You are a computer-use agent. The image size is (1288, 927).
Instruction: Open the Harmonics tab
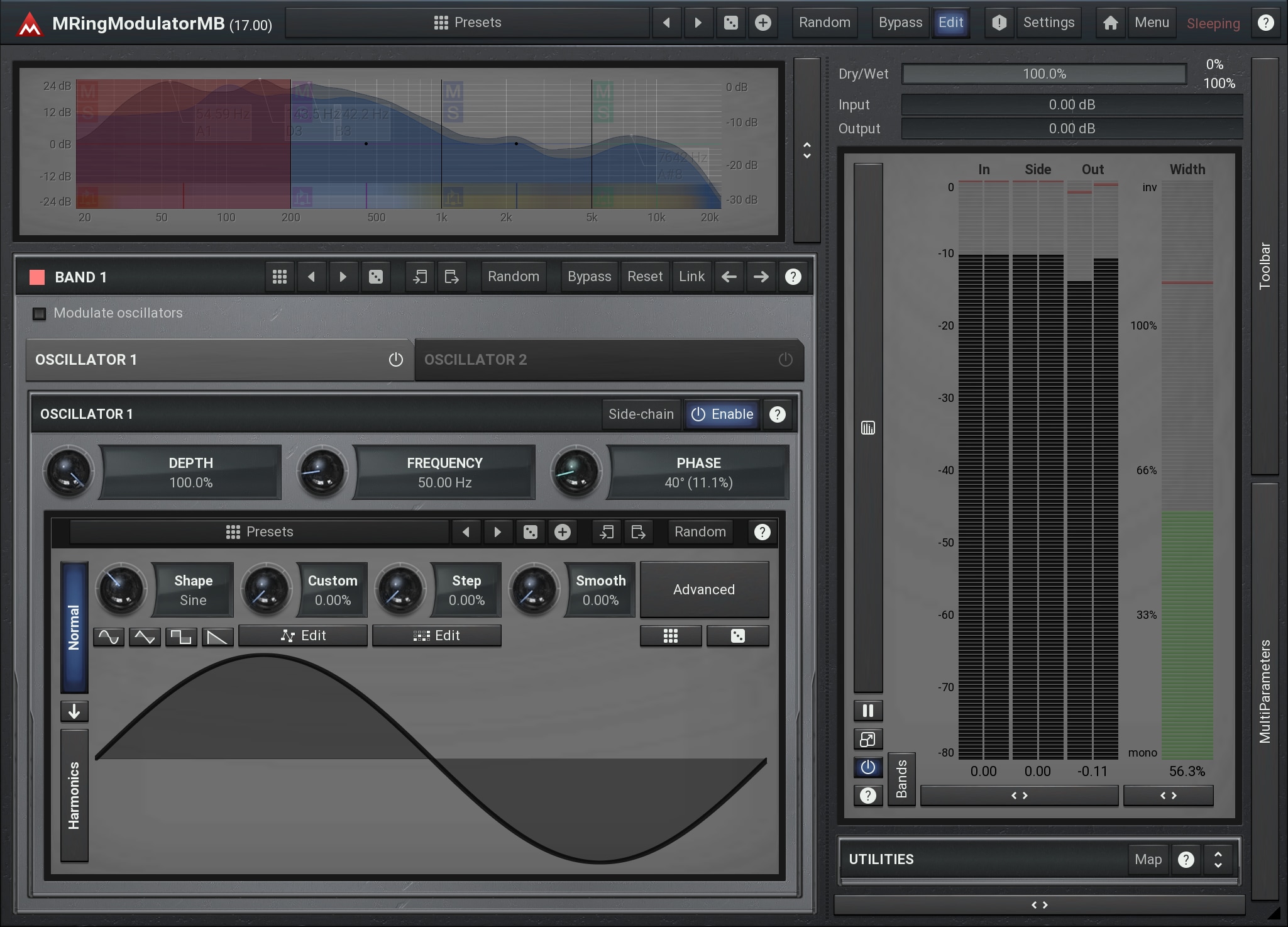coord(74,795)
